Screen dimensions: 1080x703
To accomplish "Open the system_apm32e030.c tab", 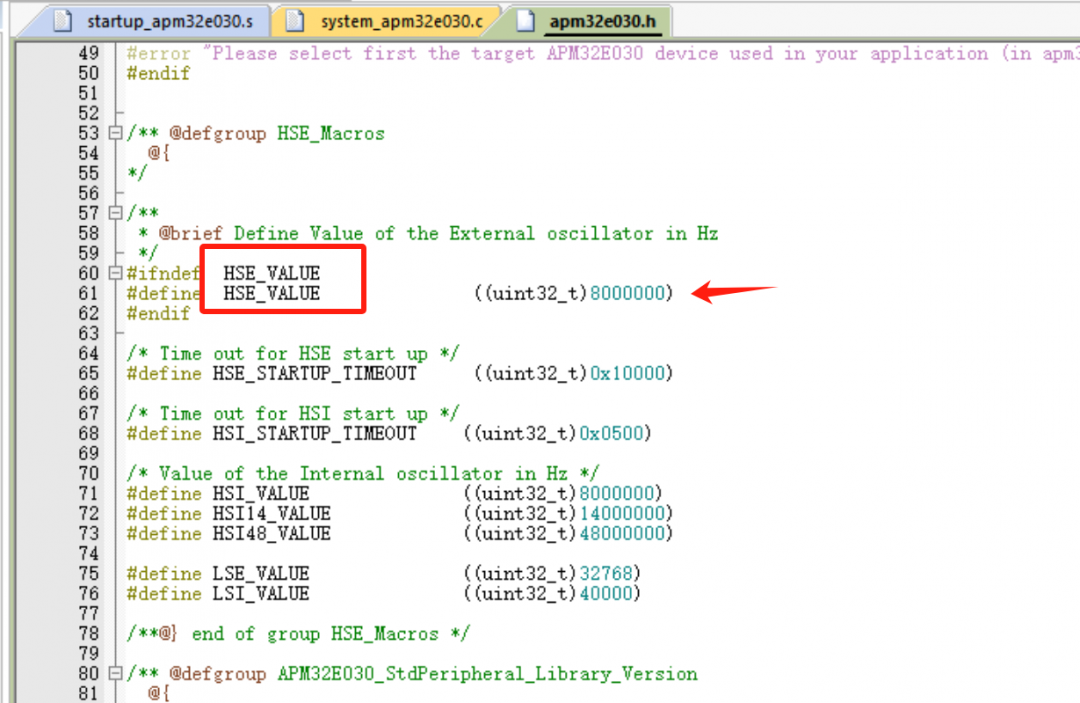I will click(x=401, y=21).
